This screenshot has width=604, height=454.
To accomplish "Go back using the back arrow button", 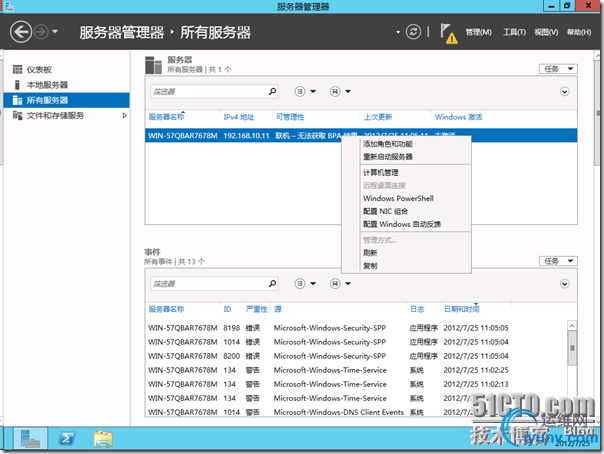I will [20, 32].
